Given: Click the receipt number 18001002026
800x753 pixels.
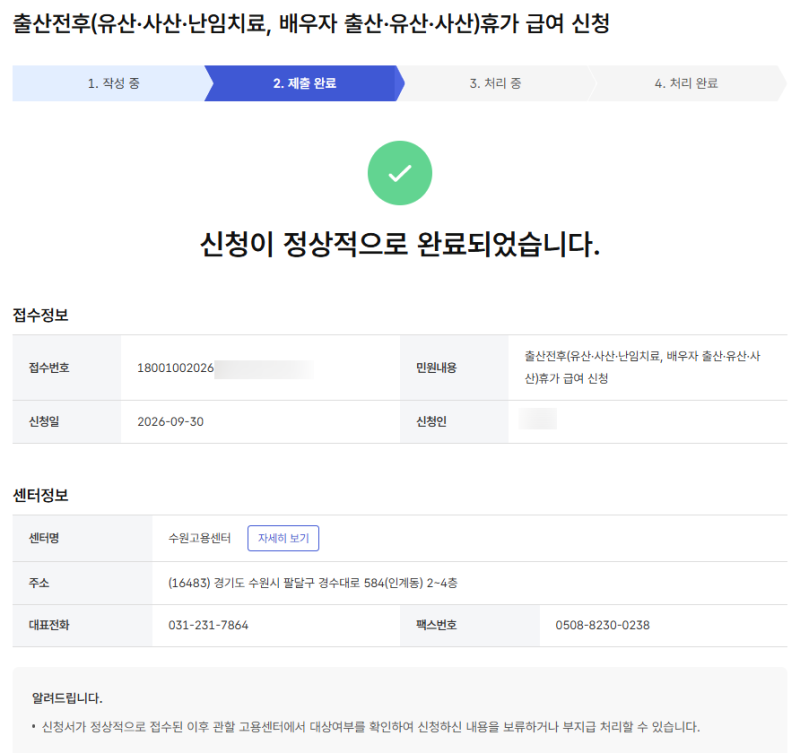Looking at the screenshot, I should pyautogui.click(x=175, y=368).
